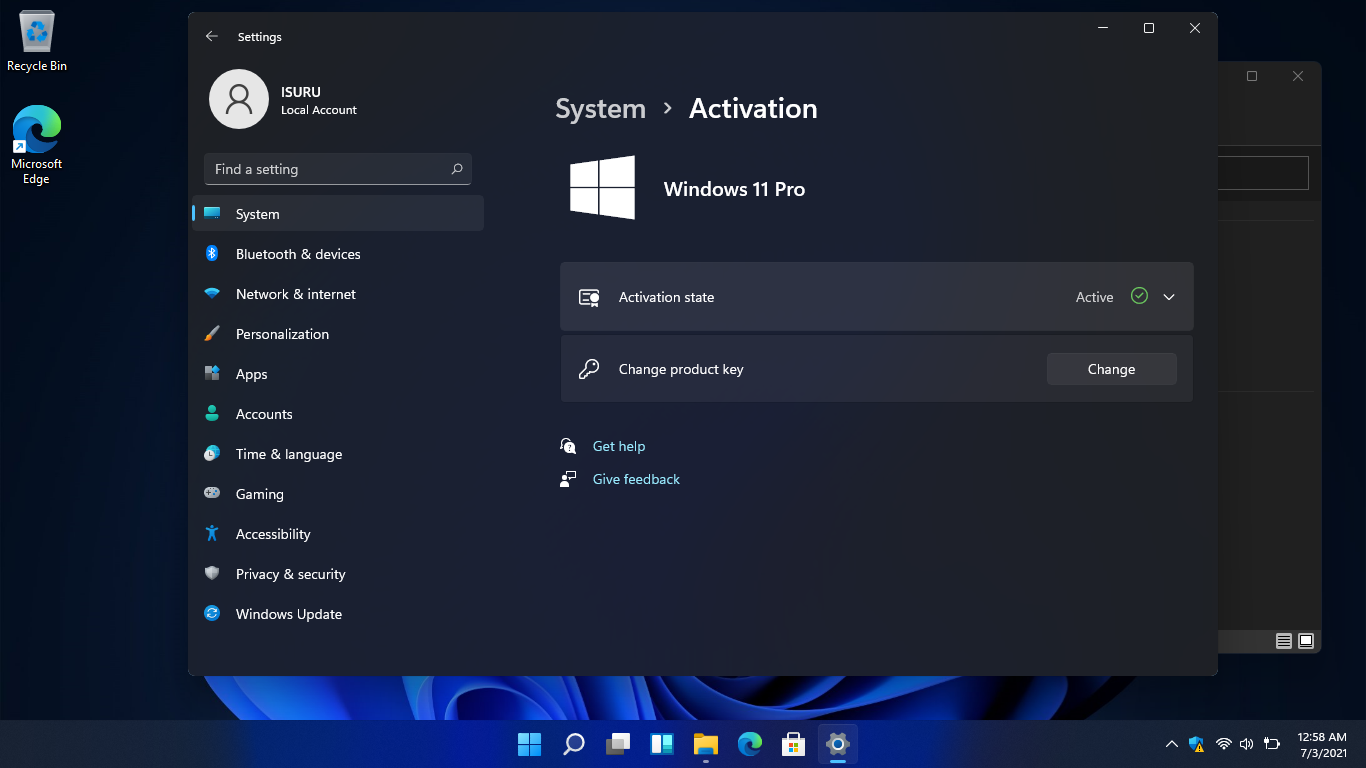
Task: Open the Widgets panel taskbar icon
Action: click(662, 744)
